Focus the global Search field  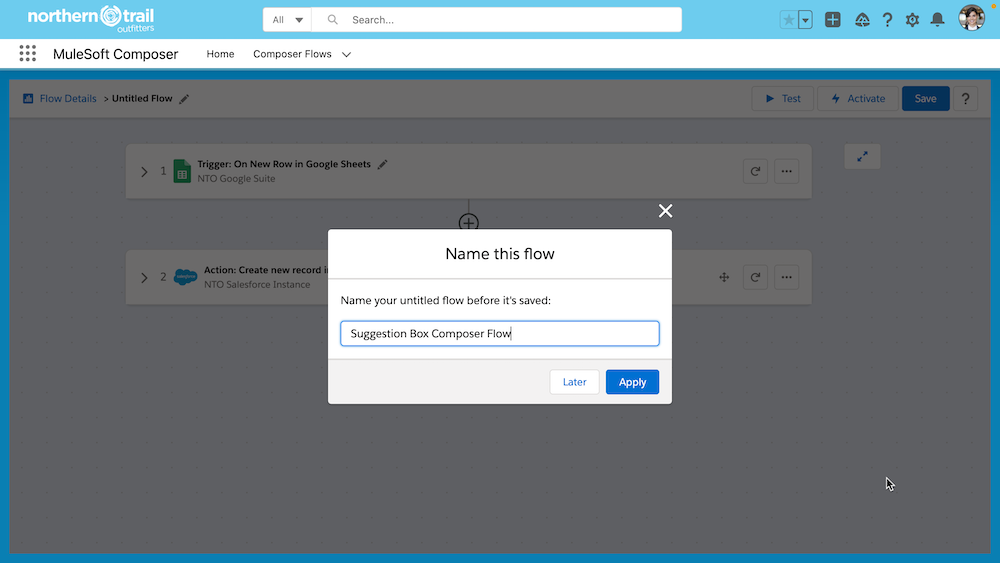pos(497,20)
